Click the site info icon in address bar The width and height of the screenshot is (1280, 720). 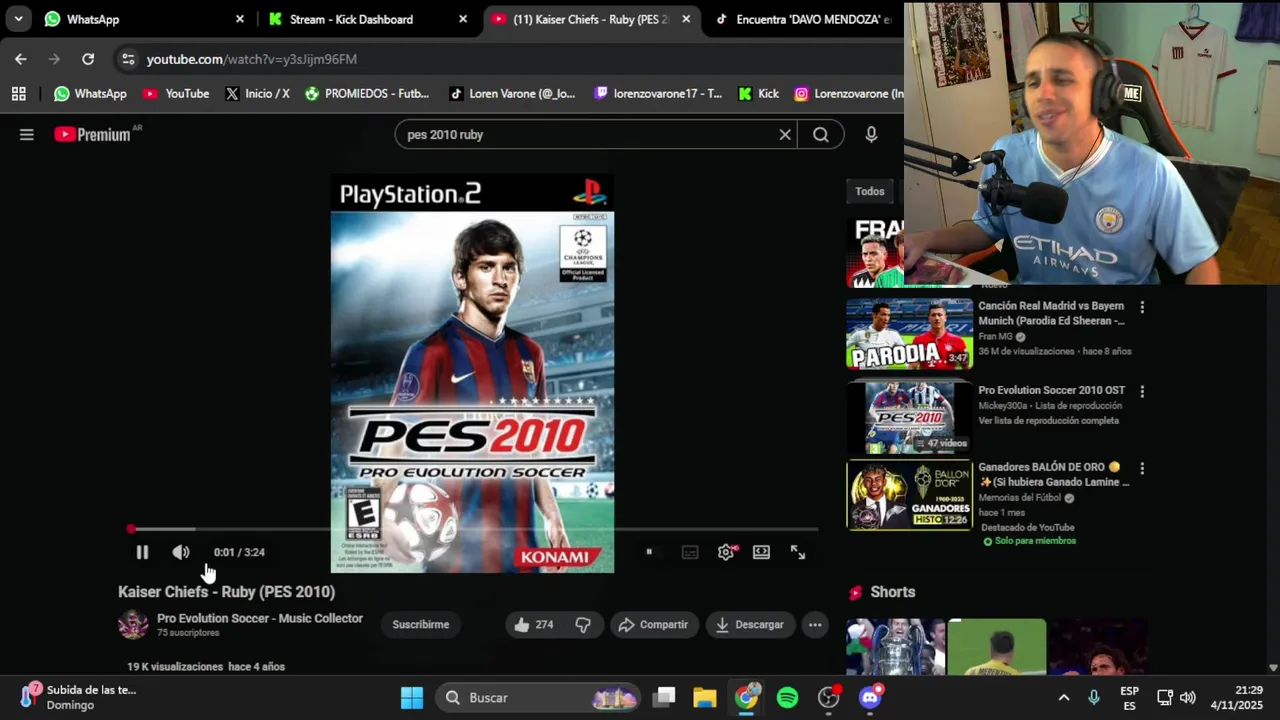[x=128, y=59]
